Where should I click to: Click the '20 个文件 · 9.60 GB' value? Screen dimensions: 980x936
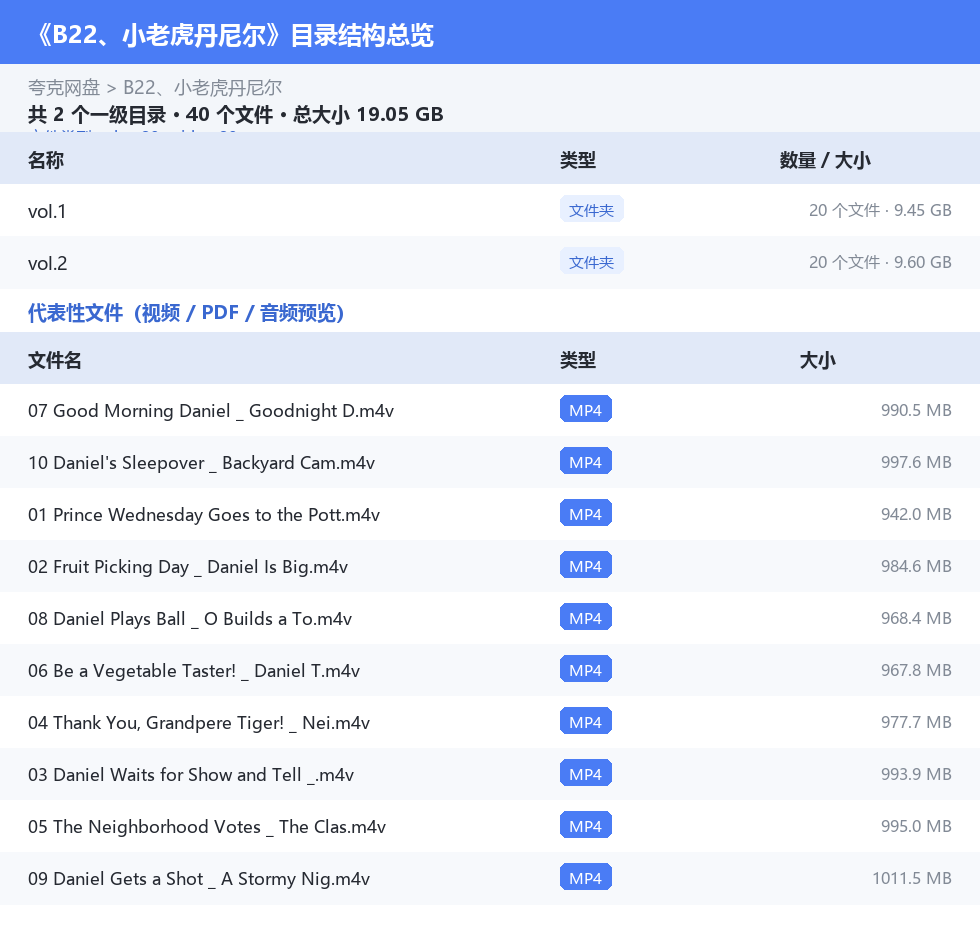pos(880,262)
